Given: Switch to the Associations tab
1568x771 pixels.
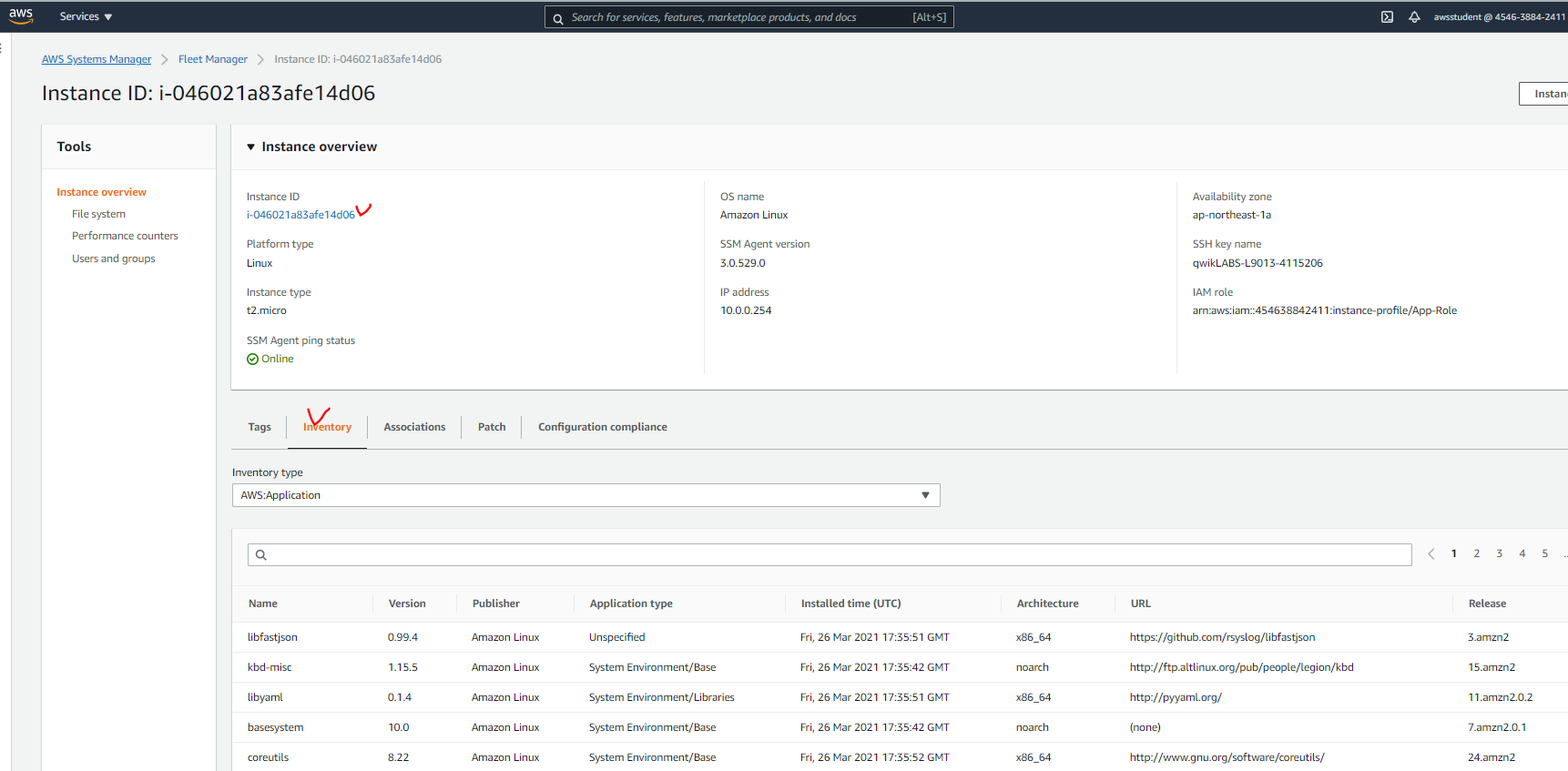Looking at the screenshot, I should pos(414,427).
